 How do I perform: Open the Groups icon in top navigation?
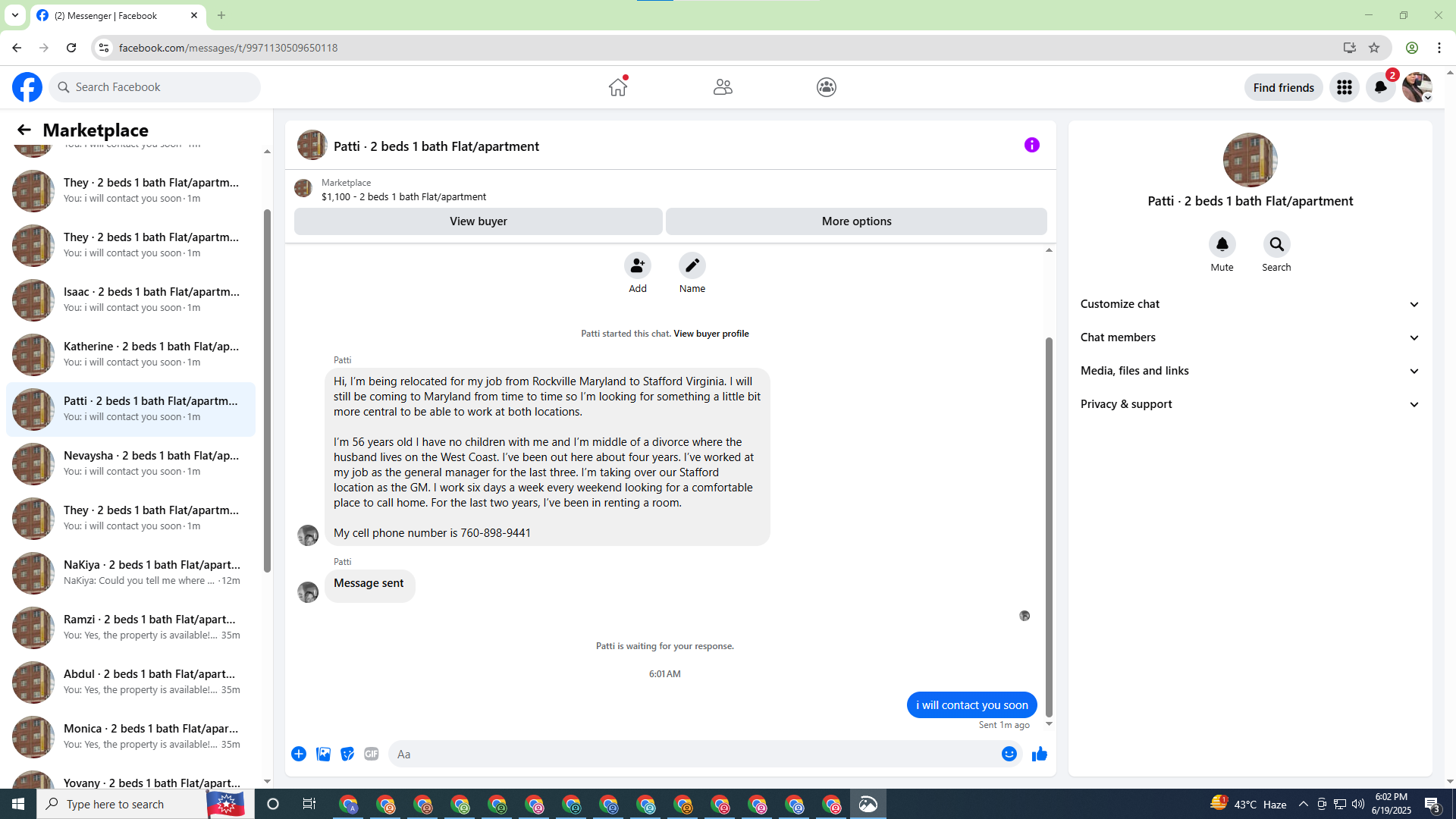[827, 87]
